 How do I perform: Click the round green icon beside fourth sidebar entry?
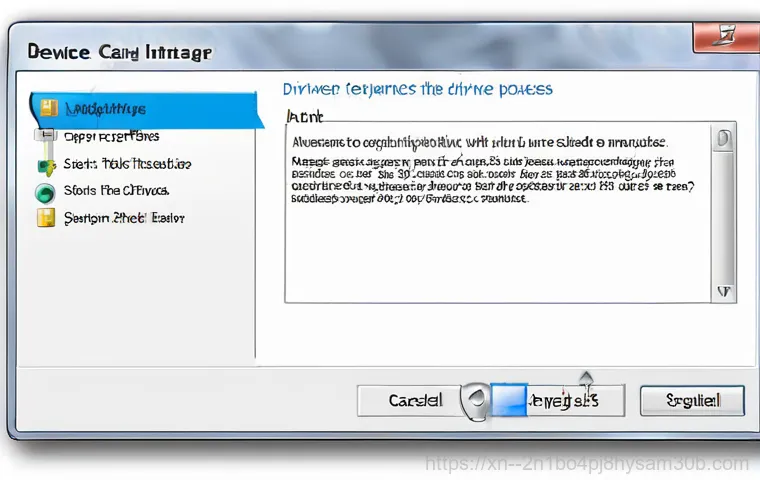[x=44, y=192]
